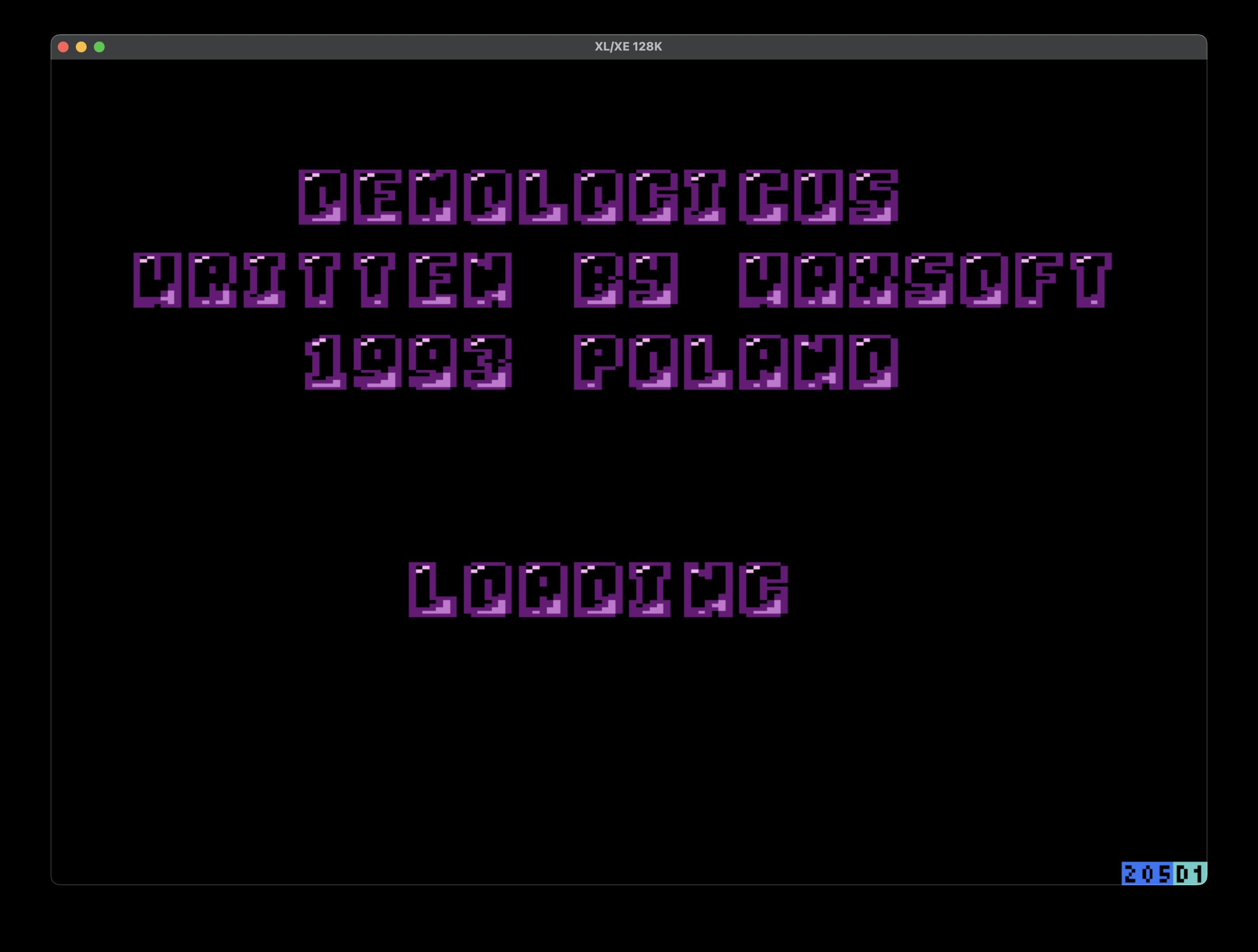
Task: Click the DEMOLOGICUS title text
Action: (598, 197)
